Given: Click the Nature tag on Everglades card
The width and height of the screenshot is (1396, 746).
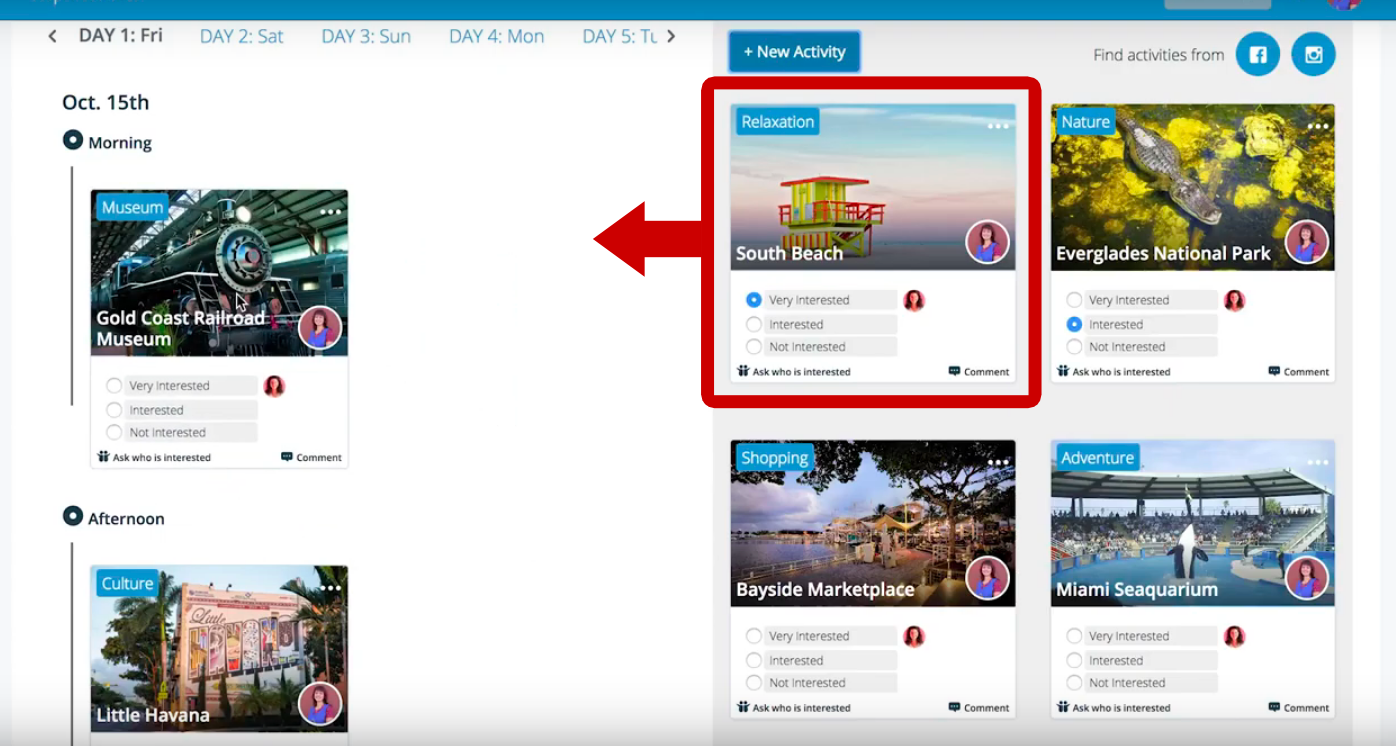Looking at the screenshot, I should [1085, 122].
